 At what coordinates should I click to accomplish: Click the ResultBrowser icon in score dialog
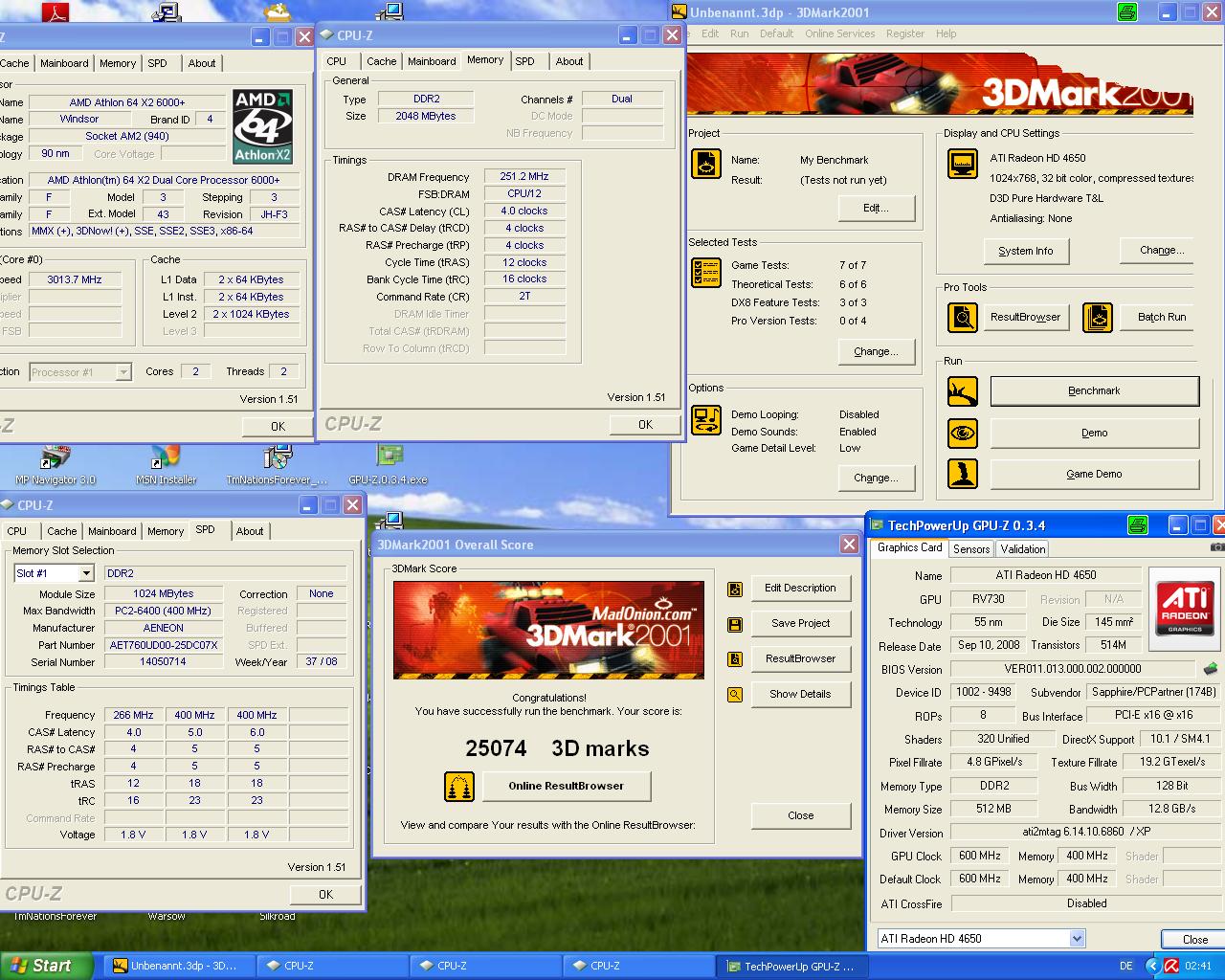735,659
